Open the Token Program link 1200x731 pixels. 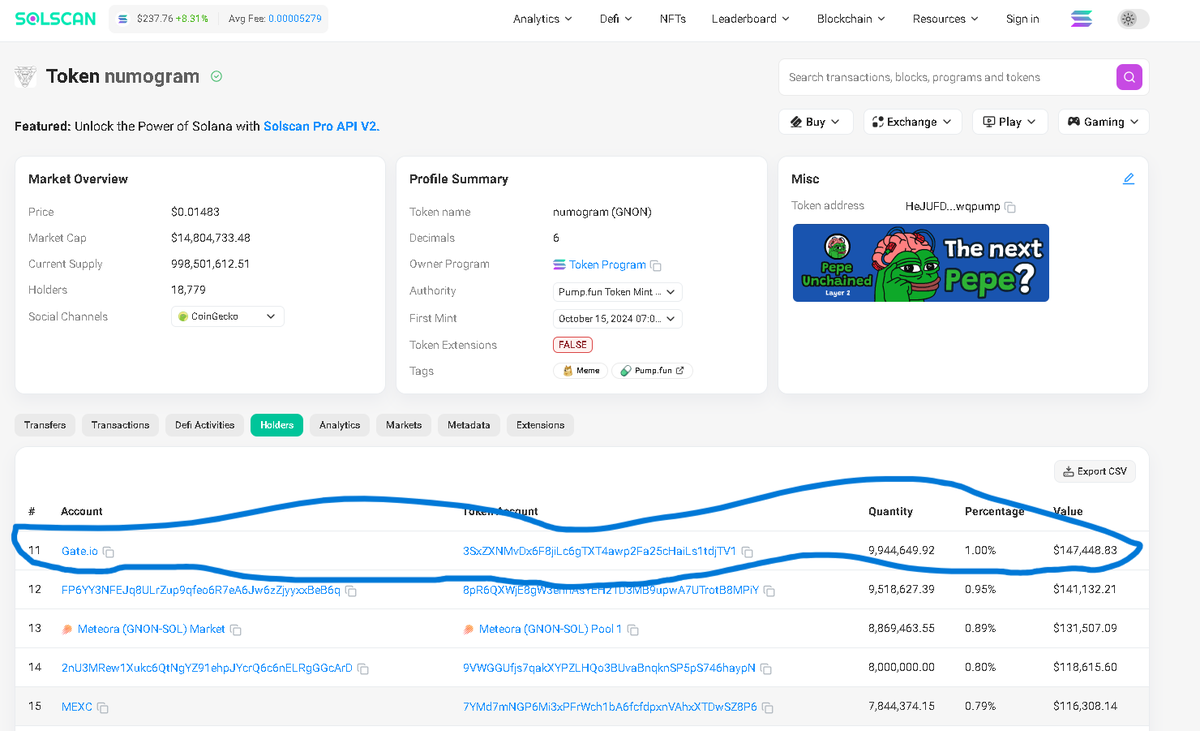coord(607,265)
